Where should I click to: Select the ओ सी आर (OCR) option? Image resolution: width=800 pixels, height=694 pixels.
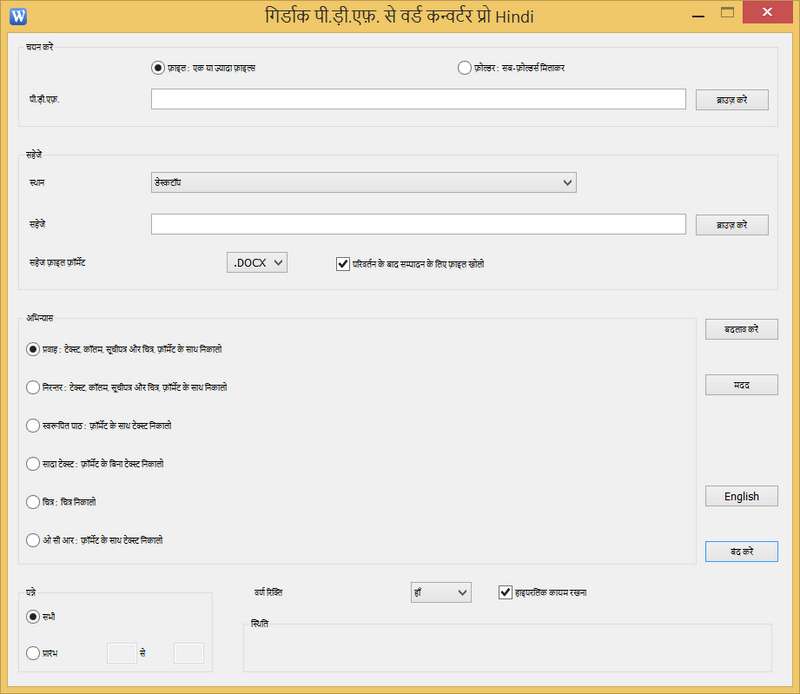click(33, 540)
